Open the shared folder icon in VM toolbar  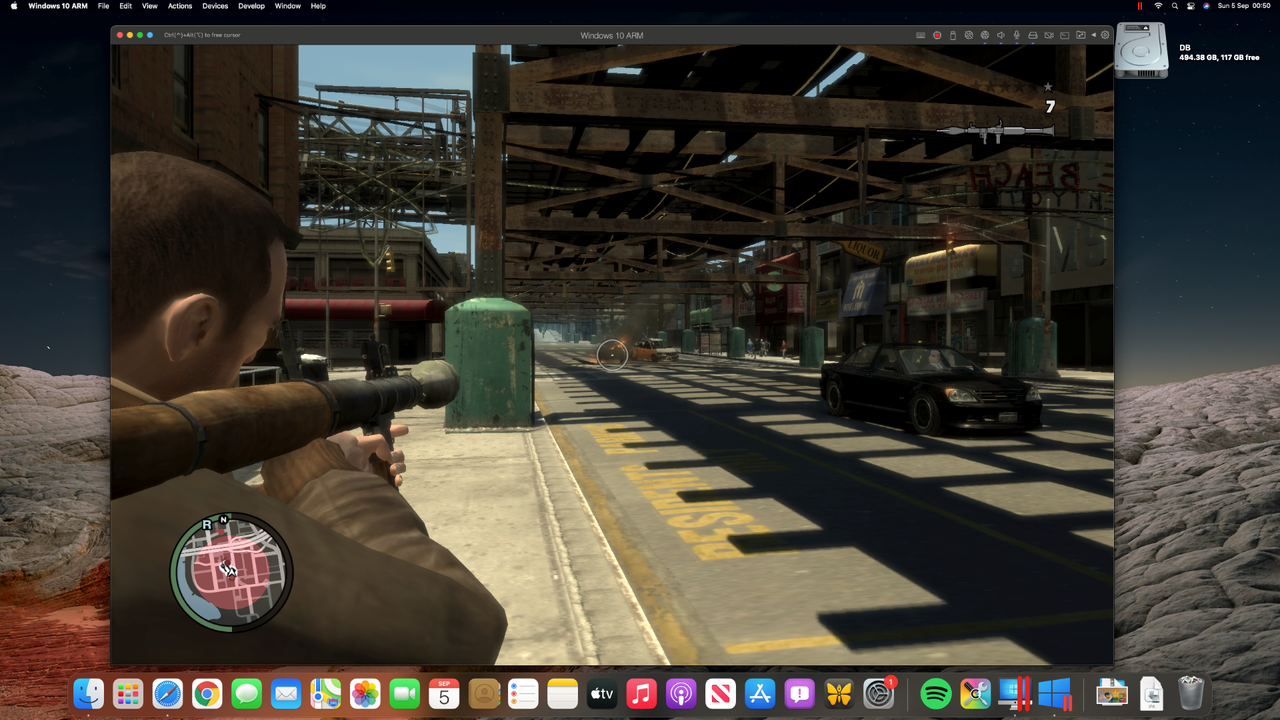1081,35
